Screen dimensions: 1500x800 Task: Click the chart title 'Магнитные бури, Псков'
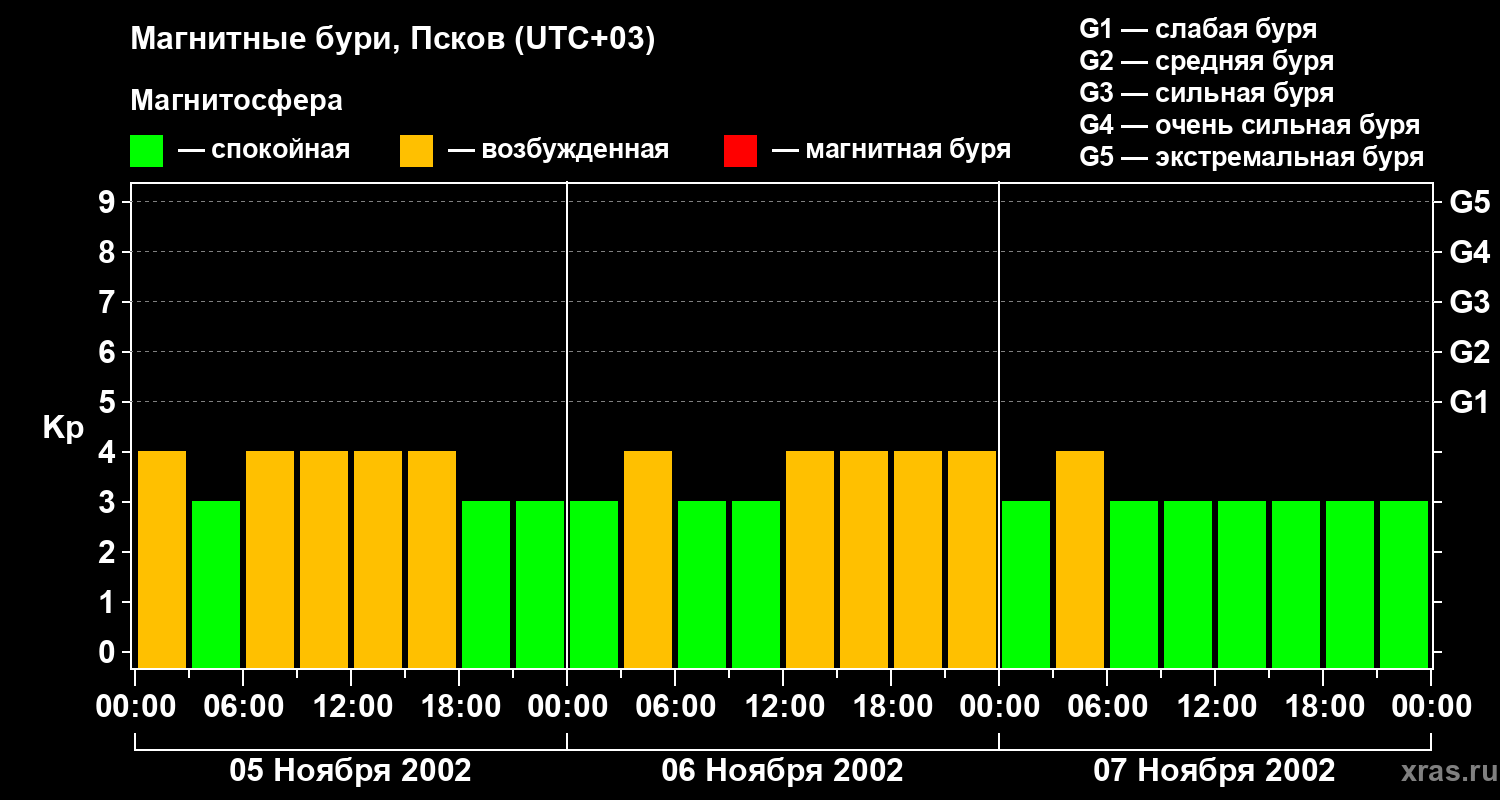[392, 40]
